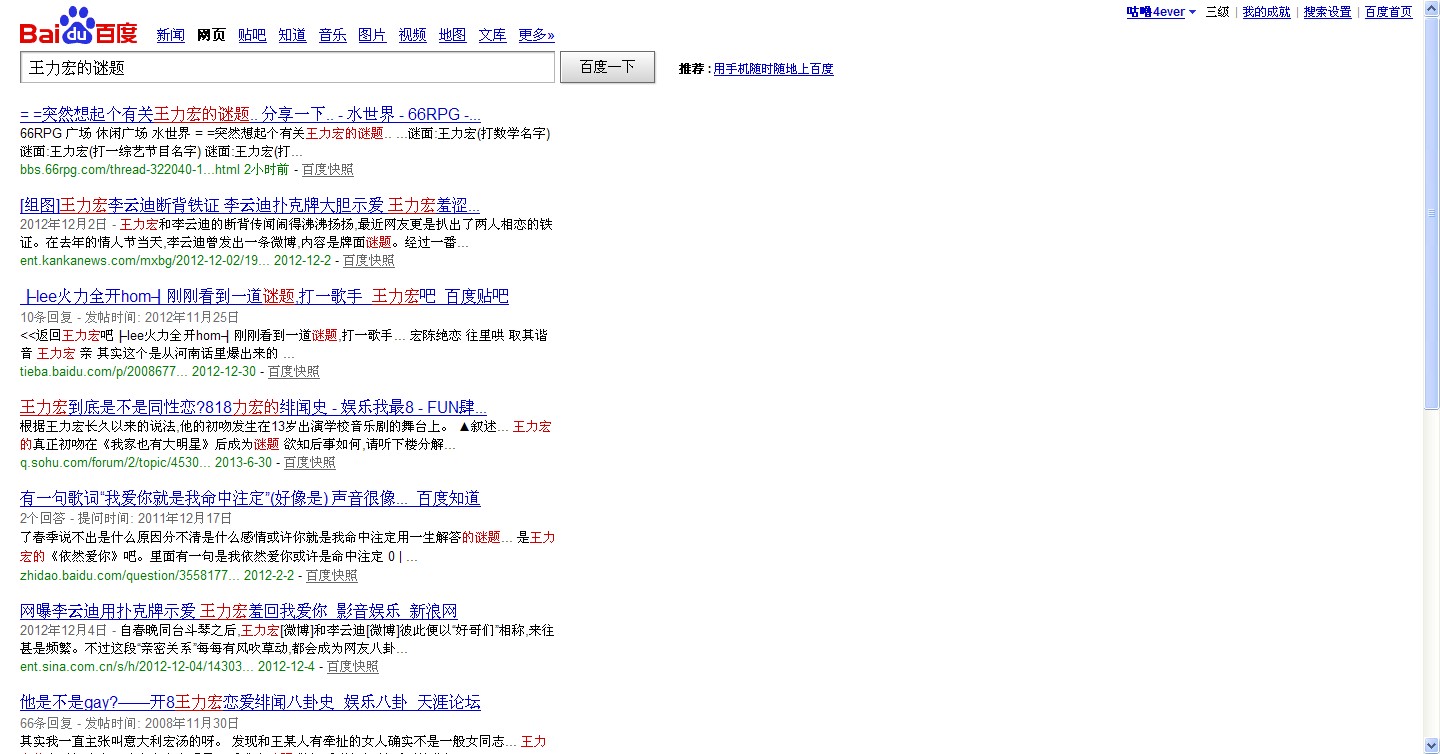Open the 王力宏到底是不是同性恋 result title
This screenshot has height=754, width=1440.
(x=253, y=407)
